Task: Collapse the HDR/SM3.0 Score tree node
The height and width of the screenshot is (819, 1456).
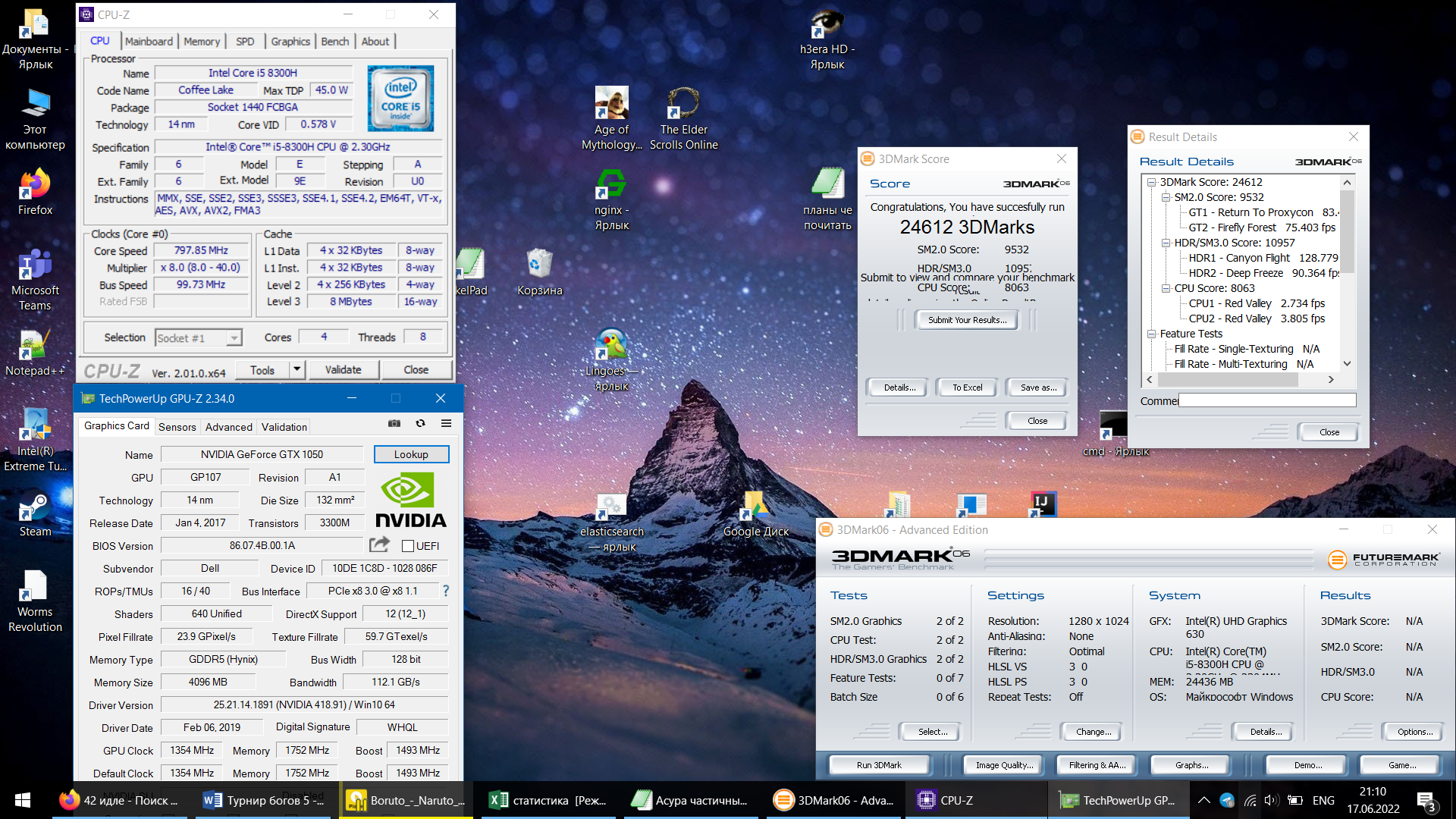Action: 1166,243
